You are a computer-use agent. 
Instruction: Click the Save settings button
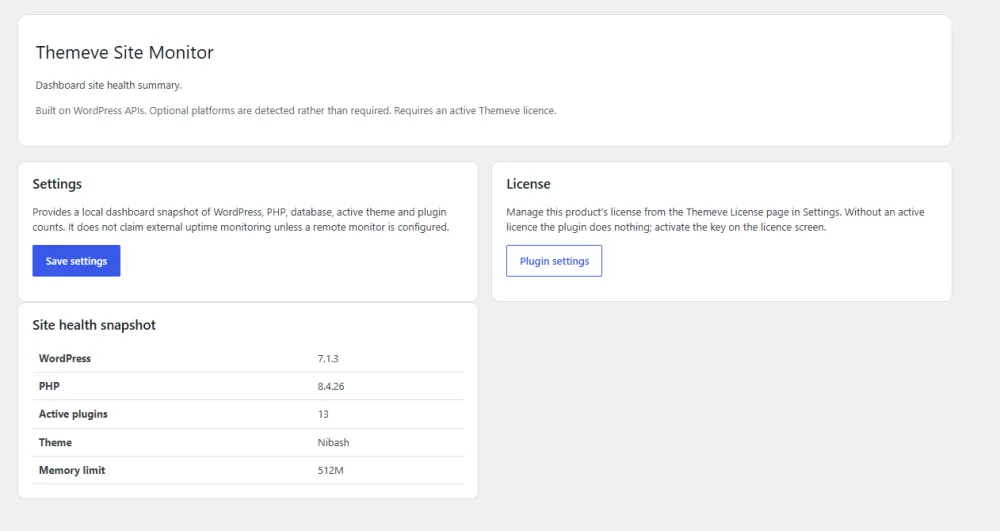point(77,261)
